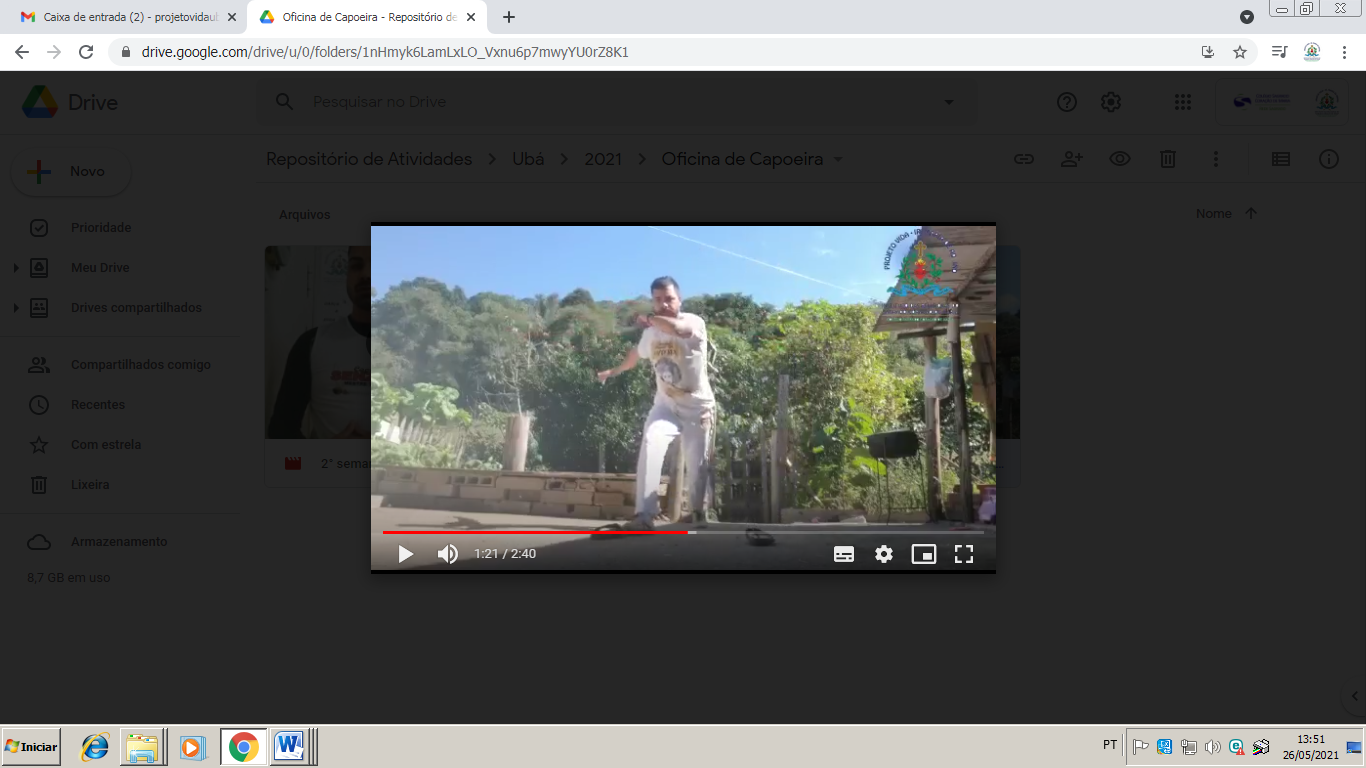
Task: Open Com estrela in the sidebar
Action: tap(106, 445)
